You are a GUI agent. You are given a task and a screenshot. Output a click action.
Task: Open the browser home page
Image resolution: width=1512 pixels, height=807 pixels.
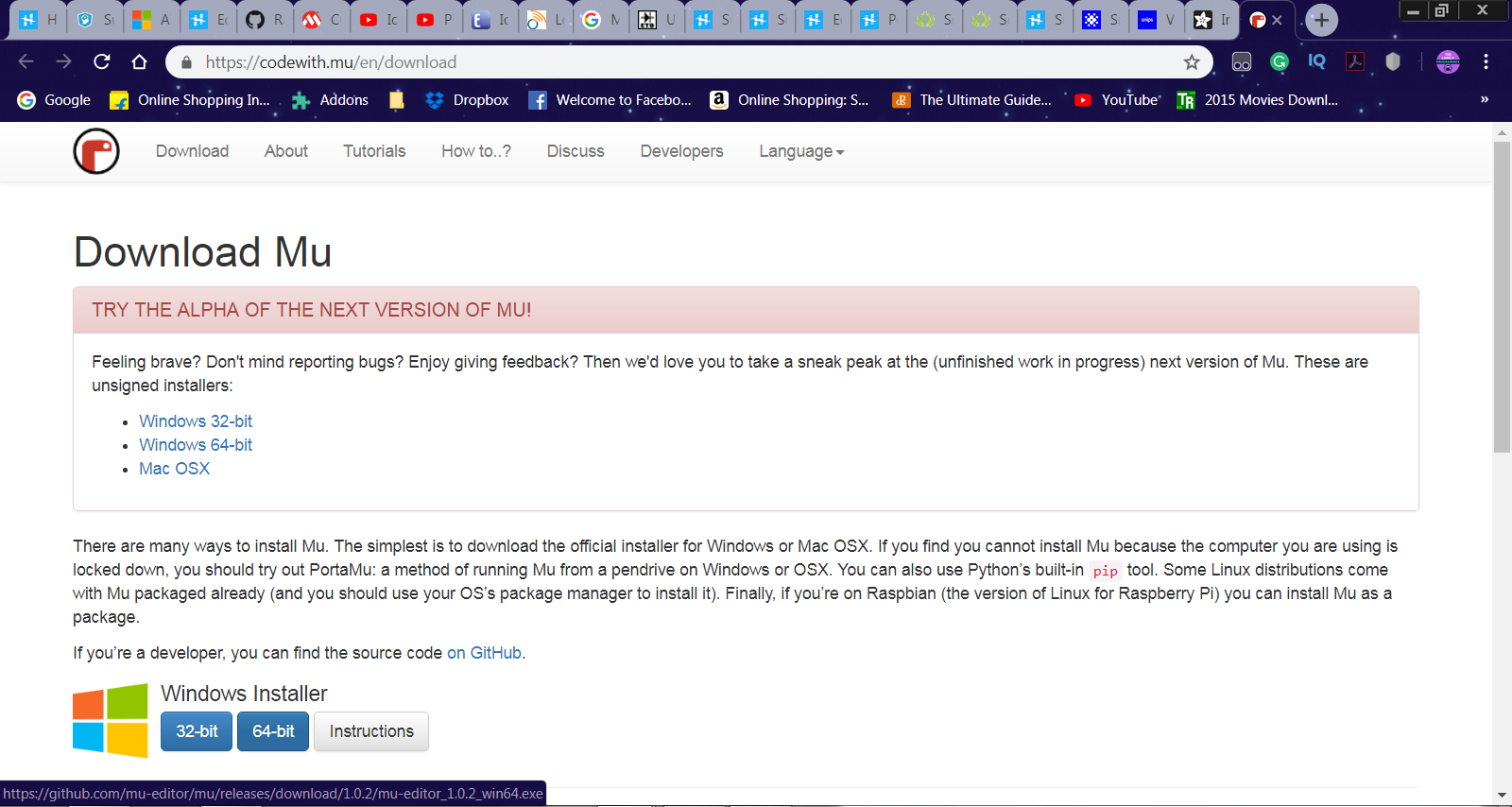click(x=140, y=61)
